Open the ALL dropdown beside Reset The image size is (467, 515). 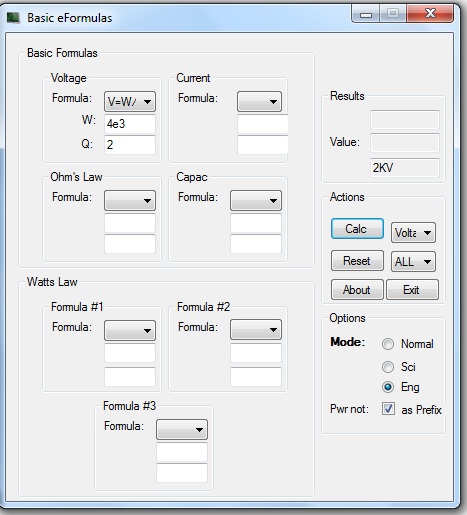[413, 261]
